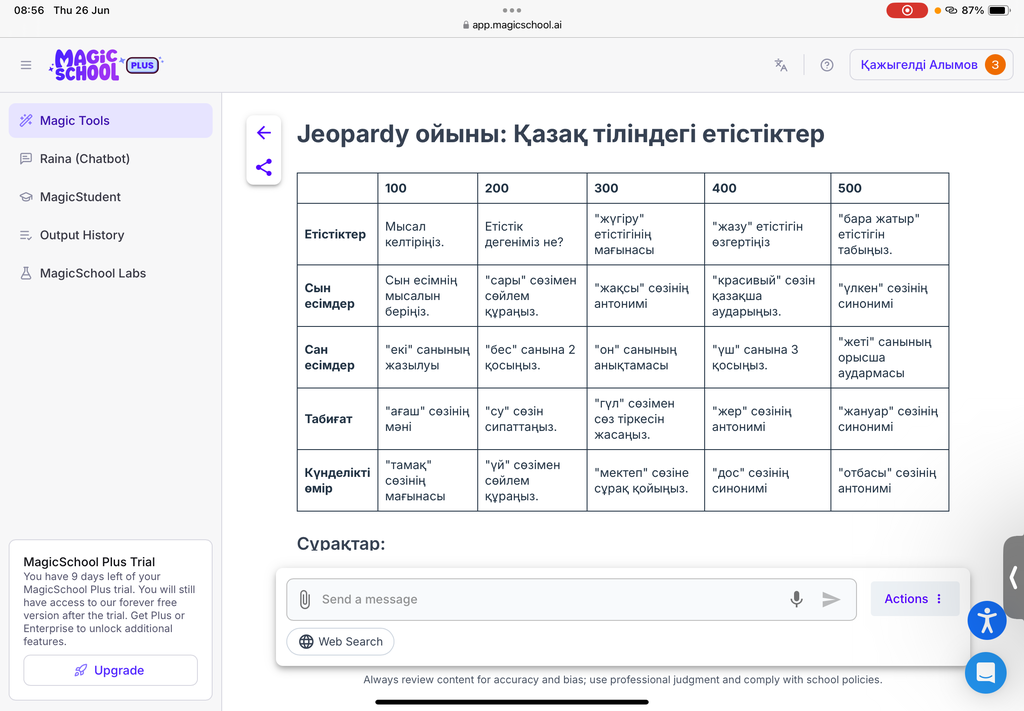Image resolution: width=1024 pixels, height=711 pixels.
Task: Click the translate language icon
Action: 781,65
